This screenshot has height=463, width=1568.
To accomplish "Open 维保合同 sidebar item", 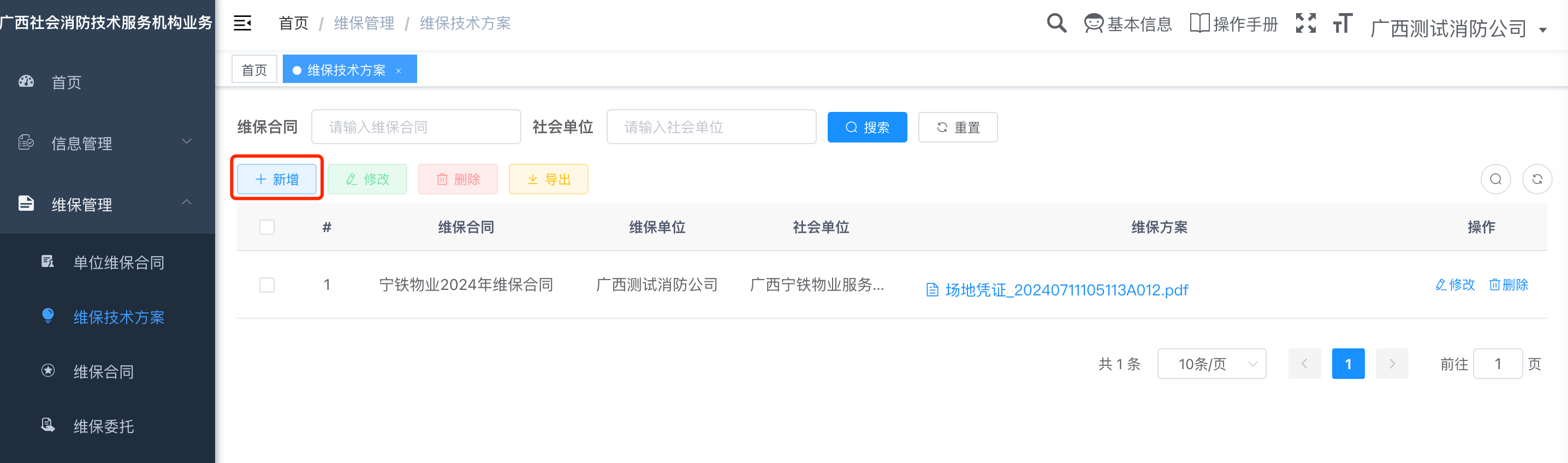I will coord(108,371).
